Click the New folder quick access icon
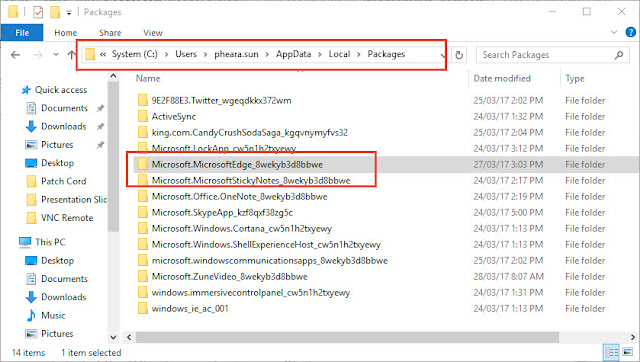The height and width of the screenshot is (362, 640). coord(55,12)
